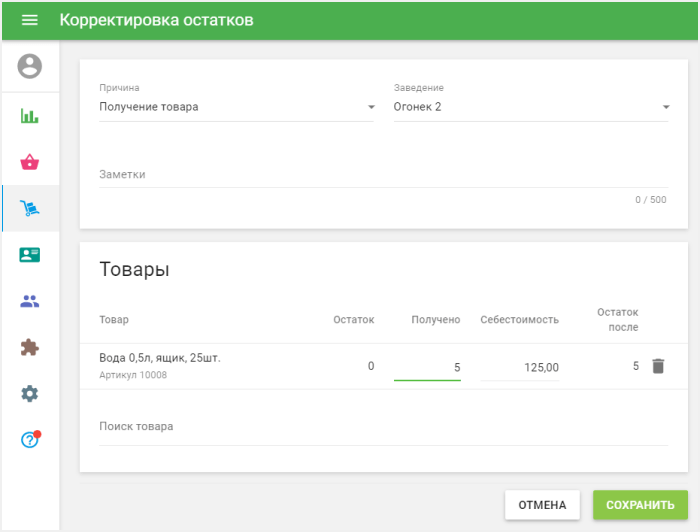Open the user account avatar

(x=29, y=66)
